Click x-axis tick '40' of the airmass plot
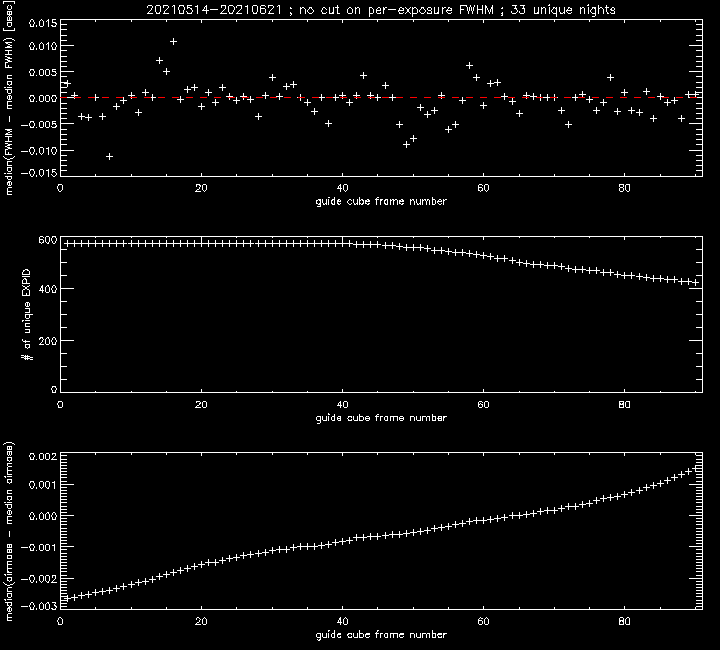This screenshot has width=720, height=650. (342, 622)
